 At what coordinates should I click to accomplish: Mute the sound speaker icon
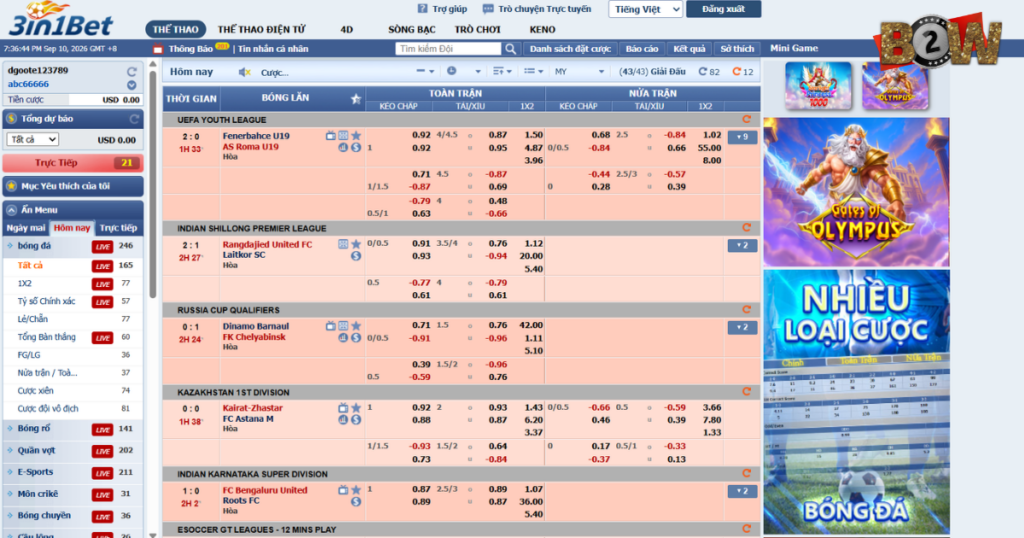point(244,72)
